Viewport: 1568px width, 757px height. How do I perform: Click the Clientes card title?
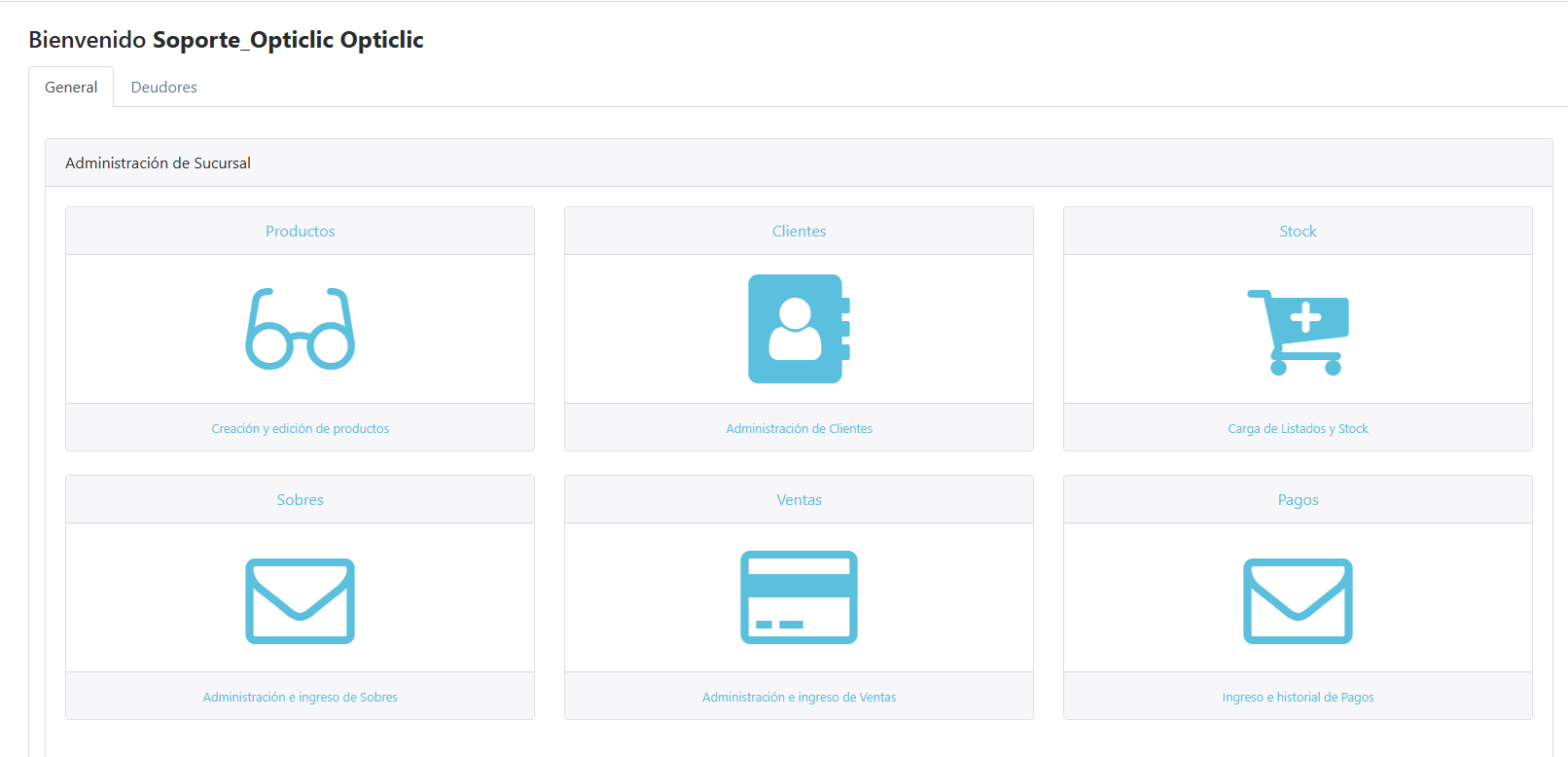[x=799, y=232]
